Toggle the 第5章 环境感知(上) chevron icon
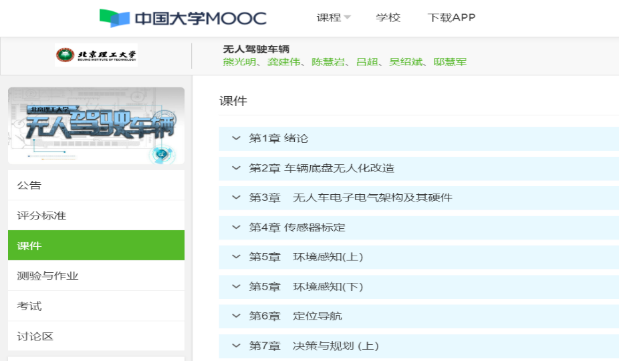Viewport: 619px width, 361px height. (x=236, y=257)
